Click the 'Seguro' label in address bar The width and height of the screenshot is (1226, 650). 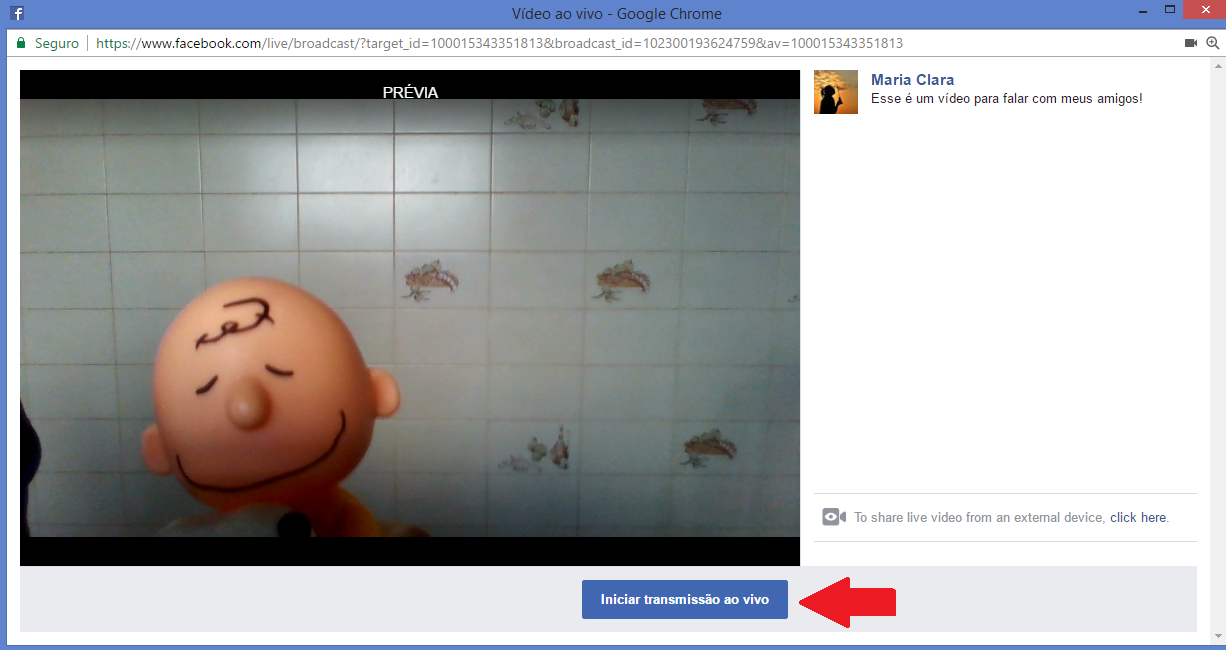click(x=57, y=43)
